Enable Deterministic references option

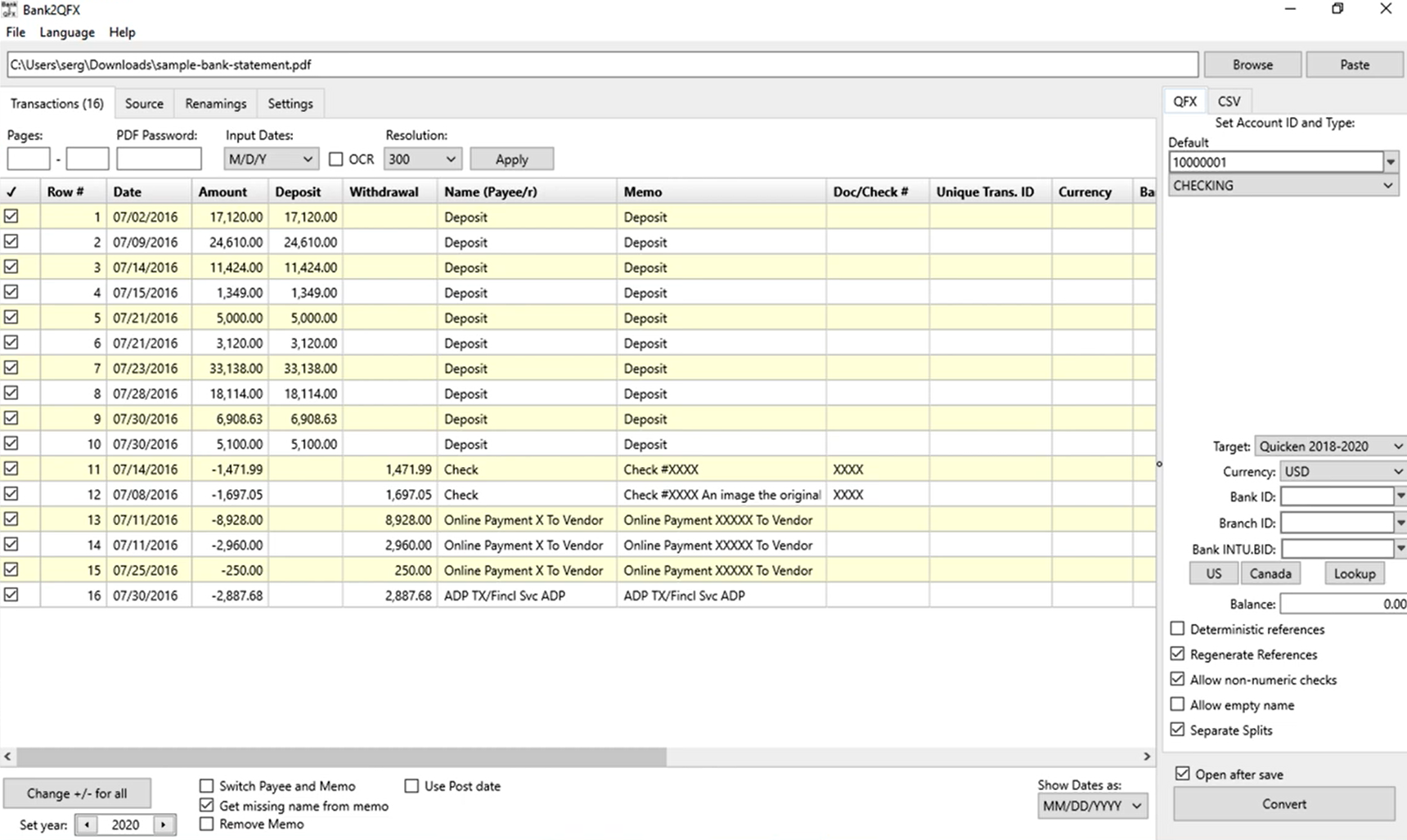(1177, 629)
